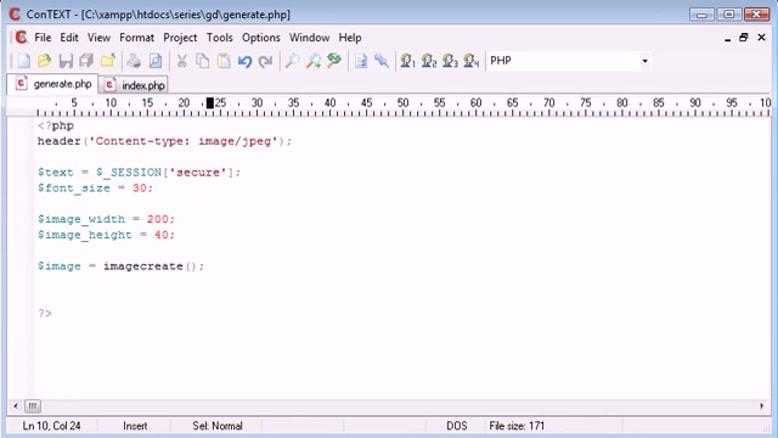Screen dimensions: 778x438
Task: Open the Edit menu
Action: (69, 38)
